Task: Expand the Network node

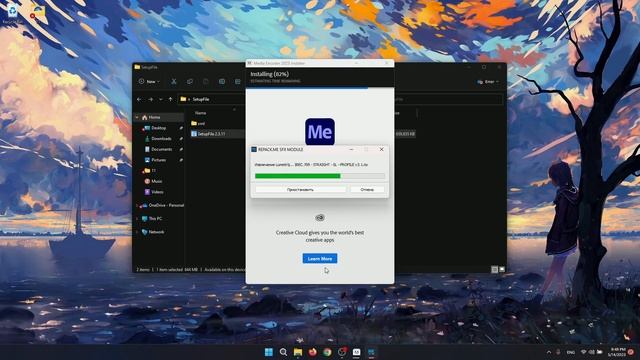Action: coord(137,232)
